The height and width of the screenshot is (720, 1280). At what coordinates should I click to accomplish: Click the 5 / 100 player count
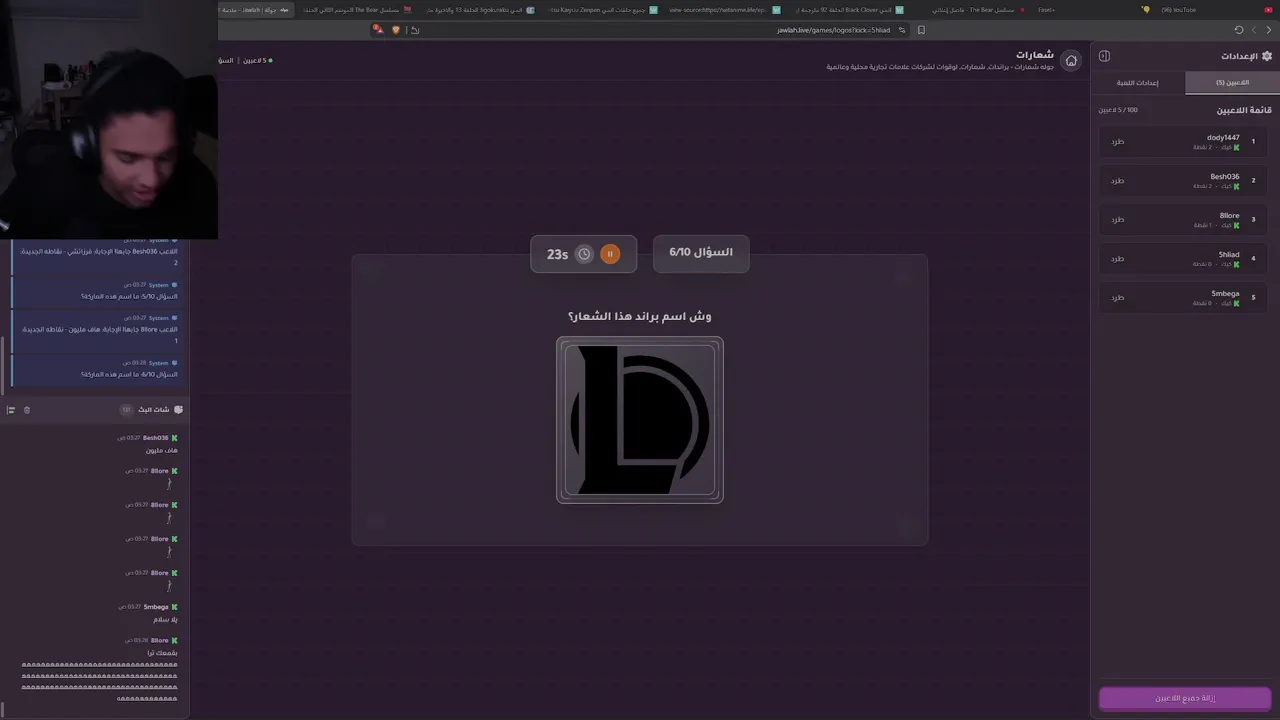tap(1118, 110)
